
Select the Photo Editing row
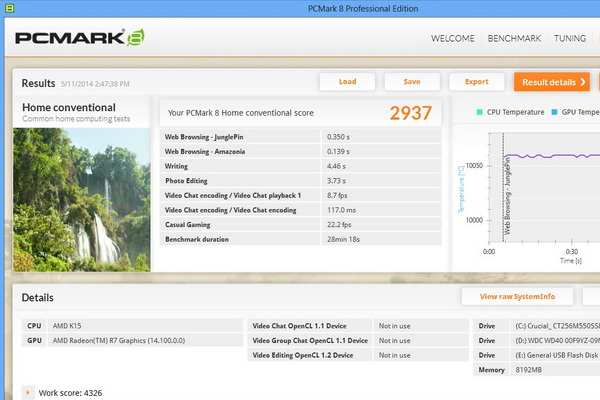click(300, 181)
